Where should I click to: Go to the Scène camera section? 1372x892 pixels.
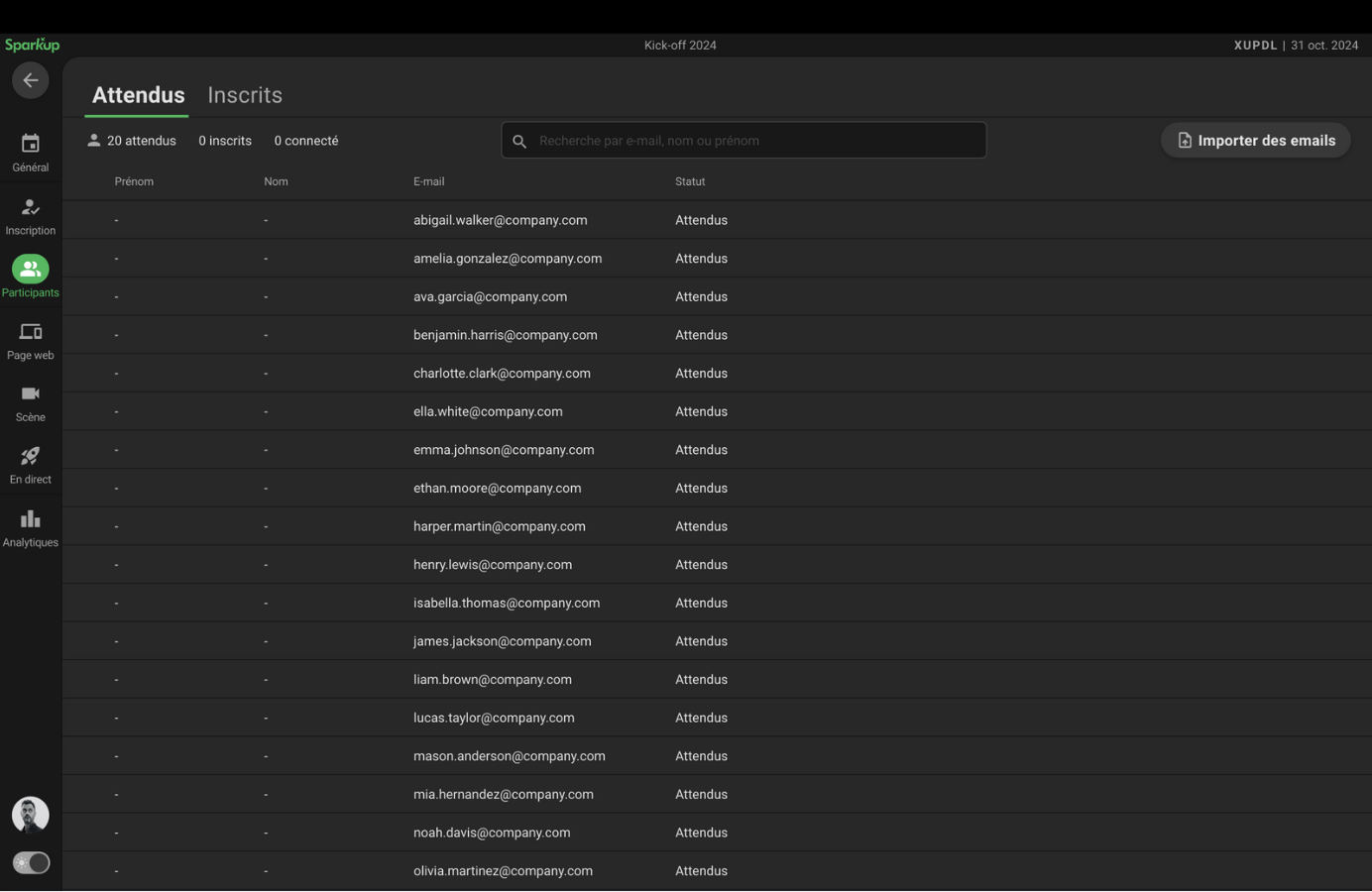point(31,402)
